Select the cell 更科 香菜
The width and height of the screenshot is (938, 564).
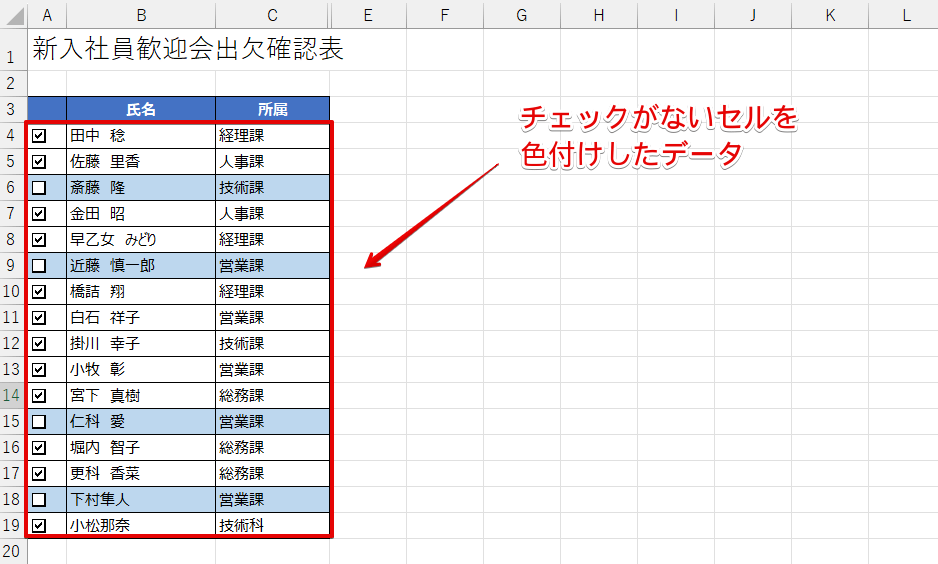(x=141, y=474)
